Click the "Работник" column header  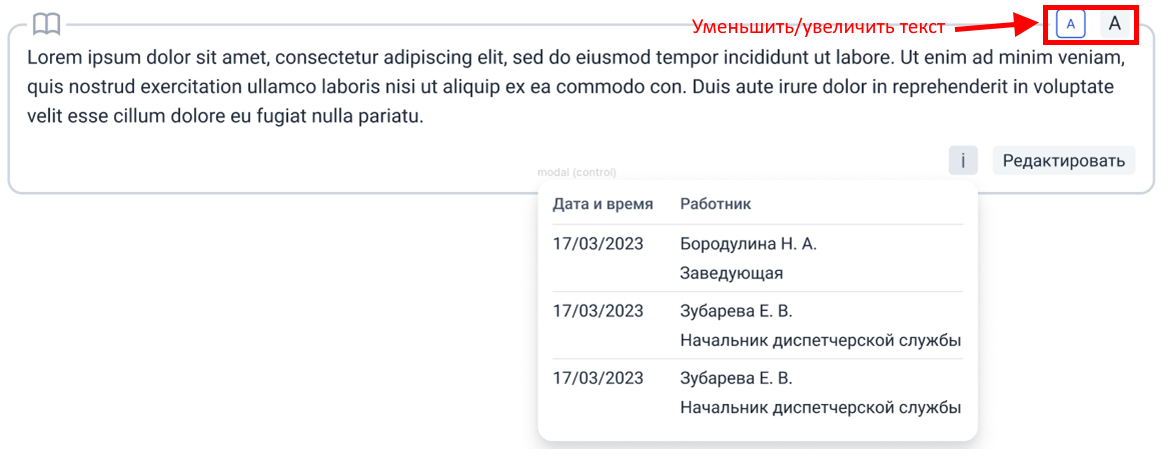716,204
